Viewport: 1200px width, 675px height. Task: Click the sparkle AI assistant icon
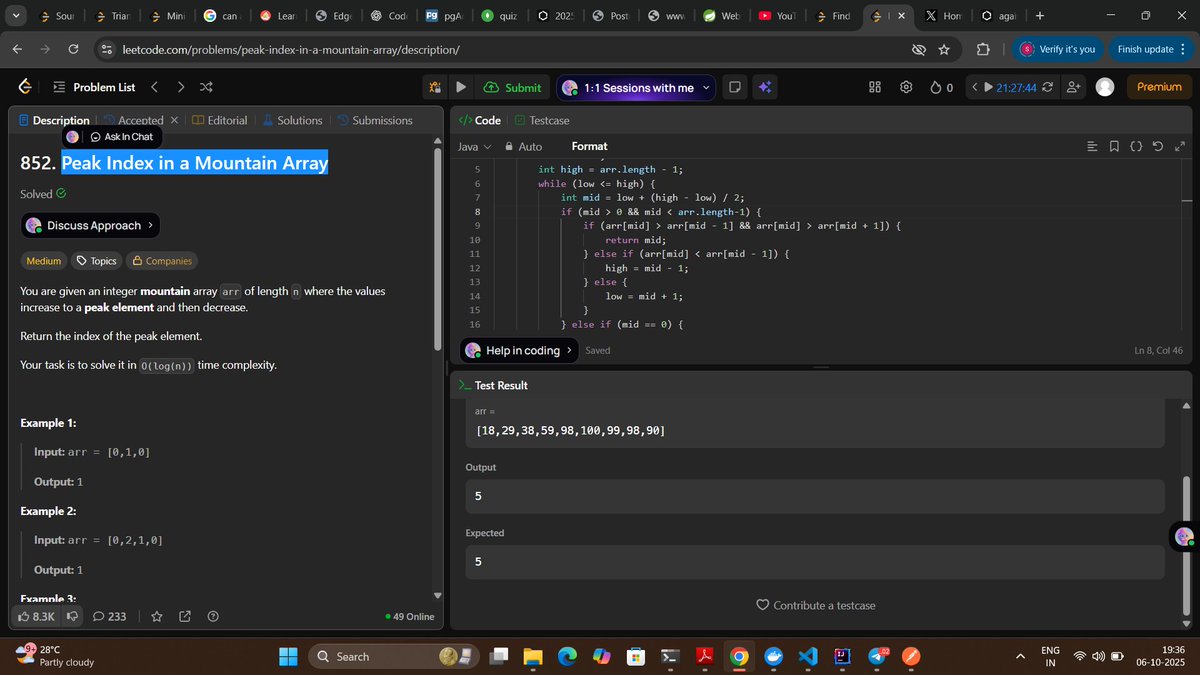pos(765,88)
